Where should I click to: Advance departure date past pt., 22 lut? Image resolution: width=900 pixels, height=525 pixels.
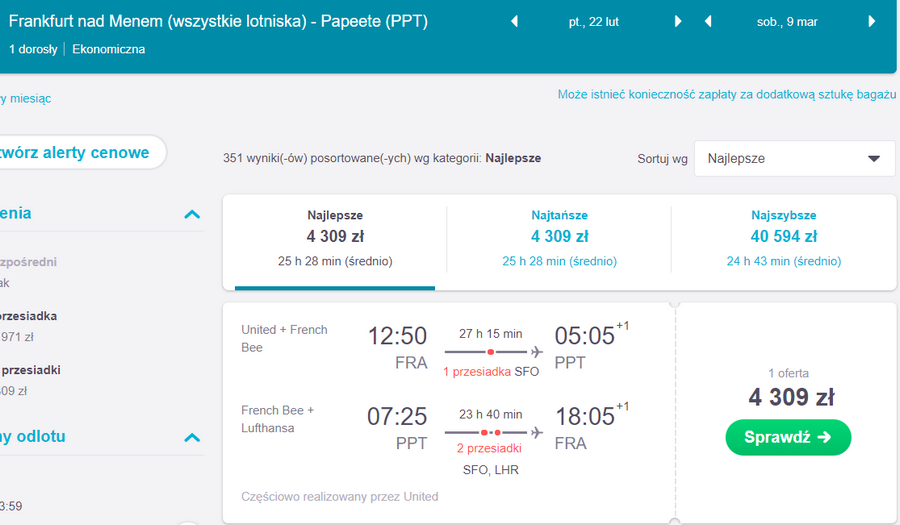[x=678, y=22]
